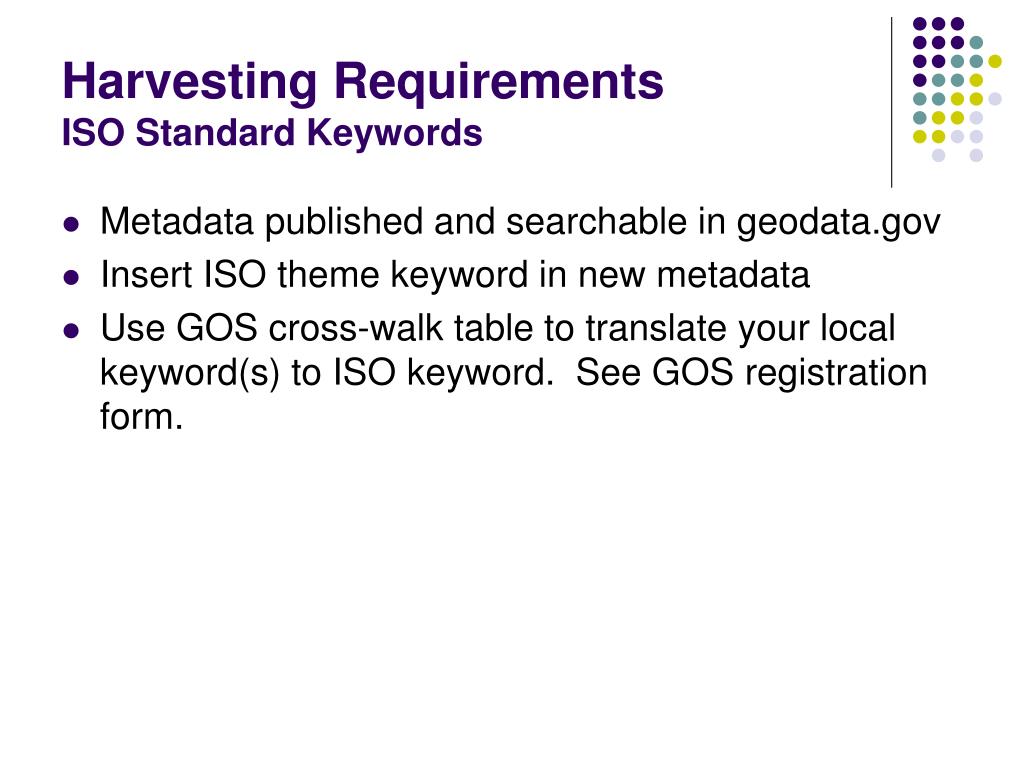The image size is (1024, 768).
Task: Click 'See GOS registration form' text
Action: click(x=513, y=394)
